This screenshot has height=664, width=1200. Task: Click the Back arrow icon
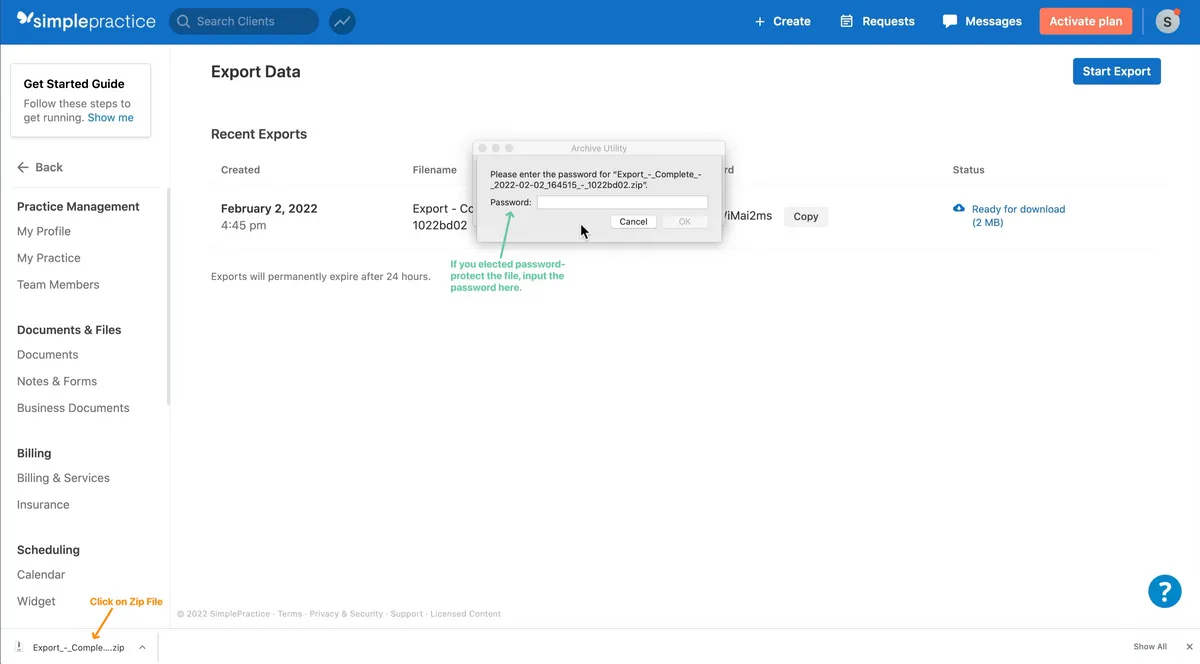[x=23, y=168]
